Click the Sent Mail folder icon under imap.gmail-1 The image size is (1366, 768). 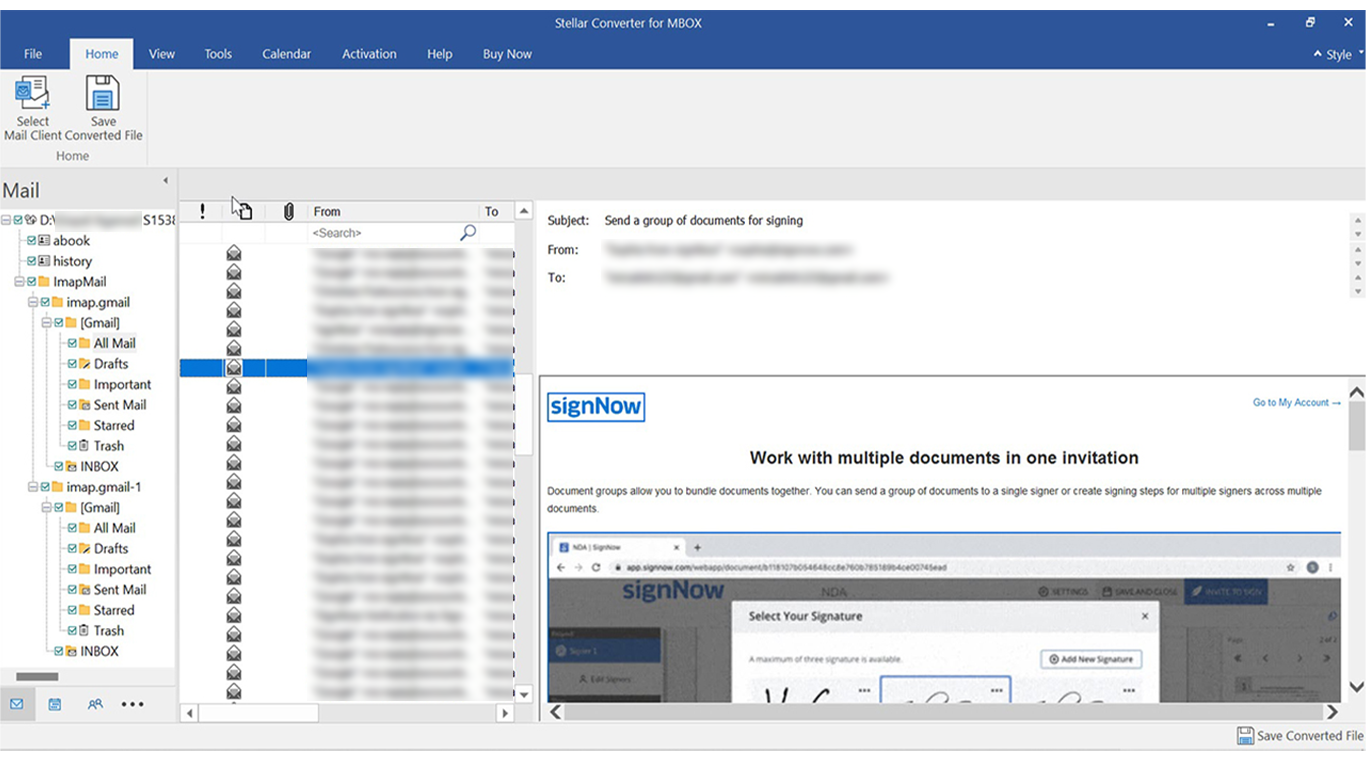pyautogui.click(x=85, y=590)
